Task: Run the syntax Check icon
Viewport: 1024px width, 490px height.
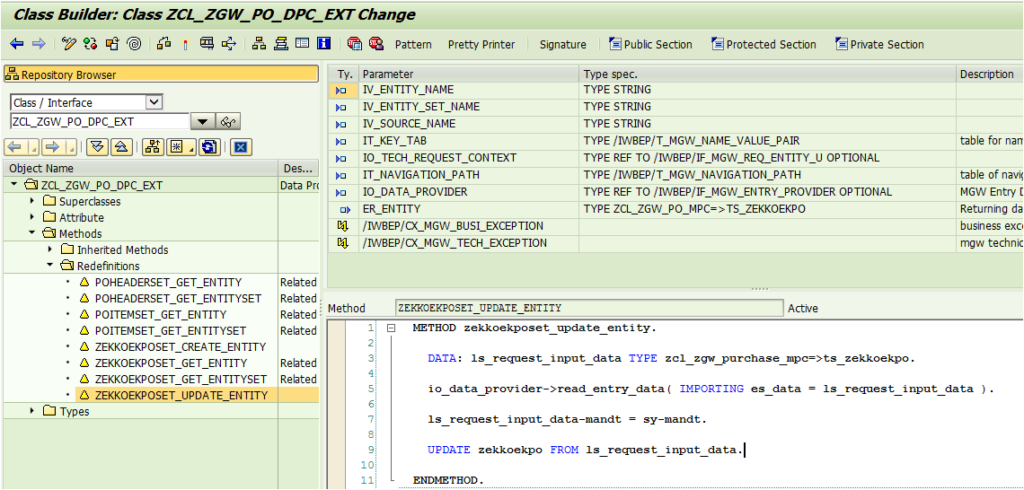Action: click(x=164, y=44)
